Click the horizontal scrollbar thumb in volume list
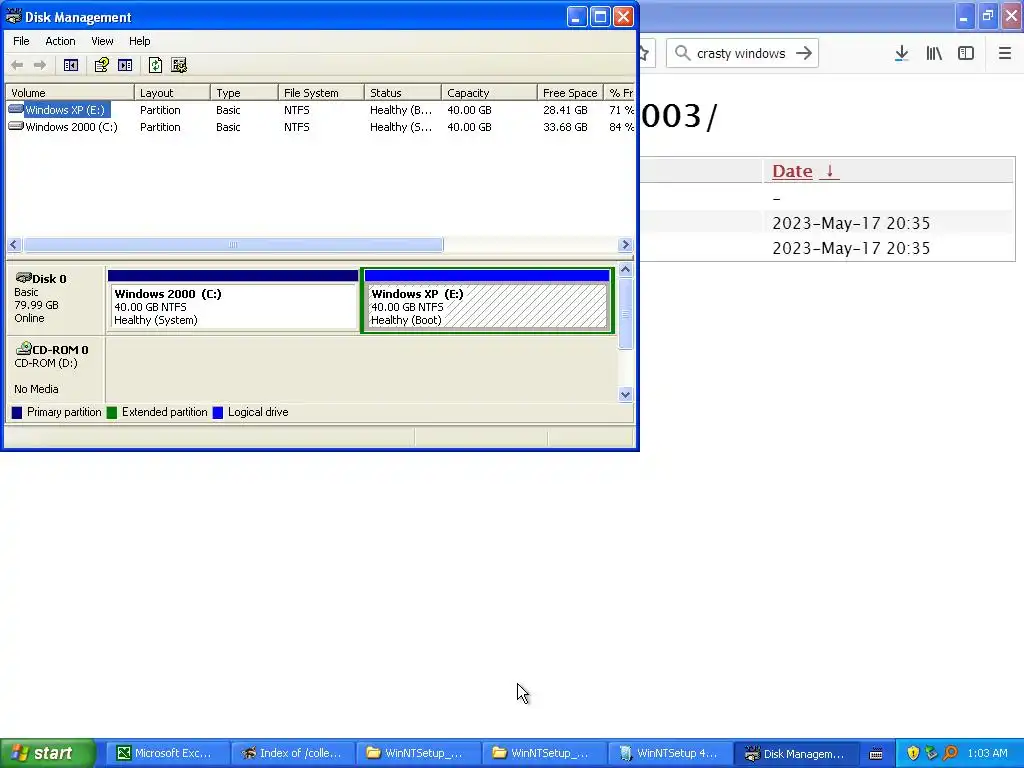The height and width of the screenshot is (768, 1024). click(233, 245)
